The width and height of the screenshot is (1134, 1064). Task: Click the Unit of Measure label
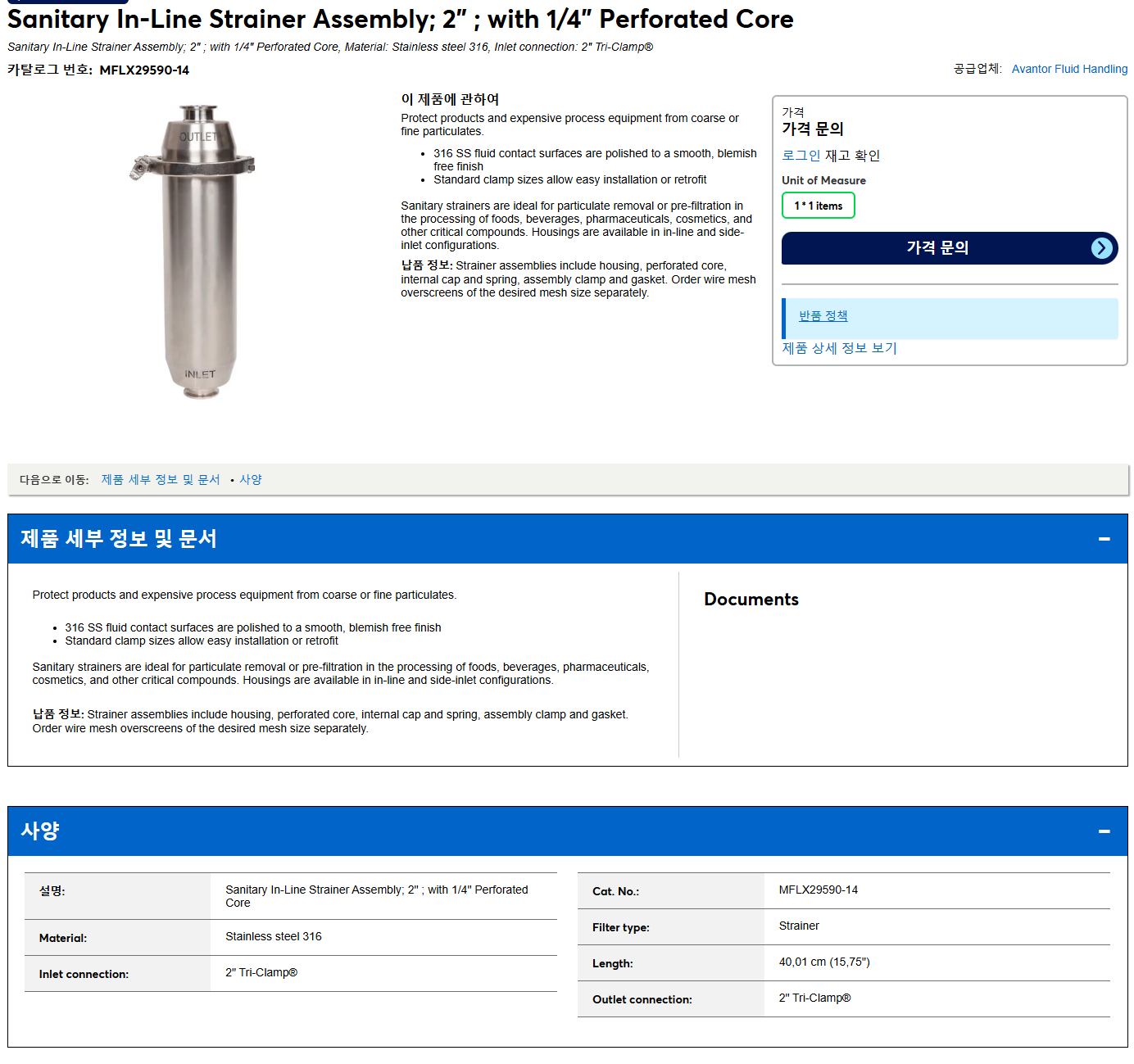[823, 181]
